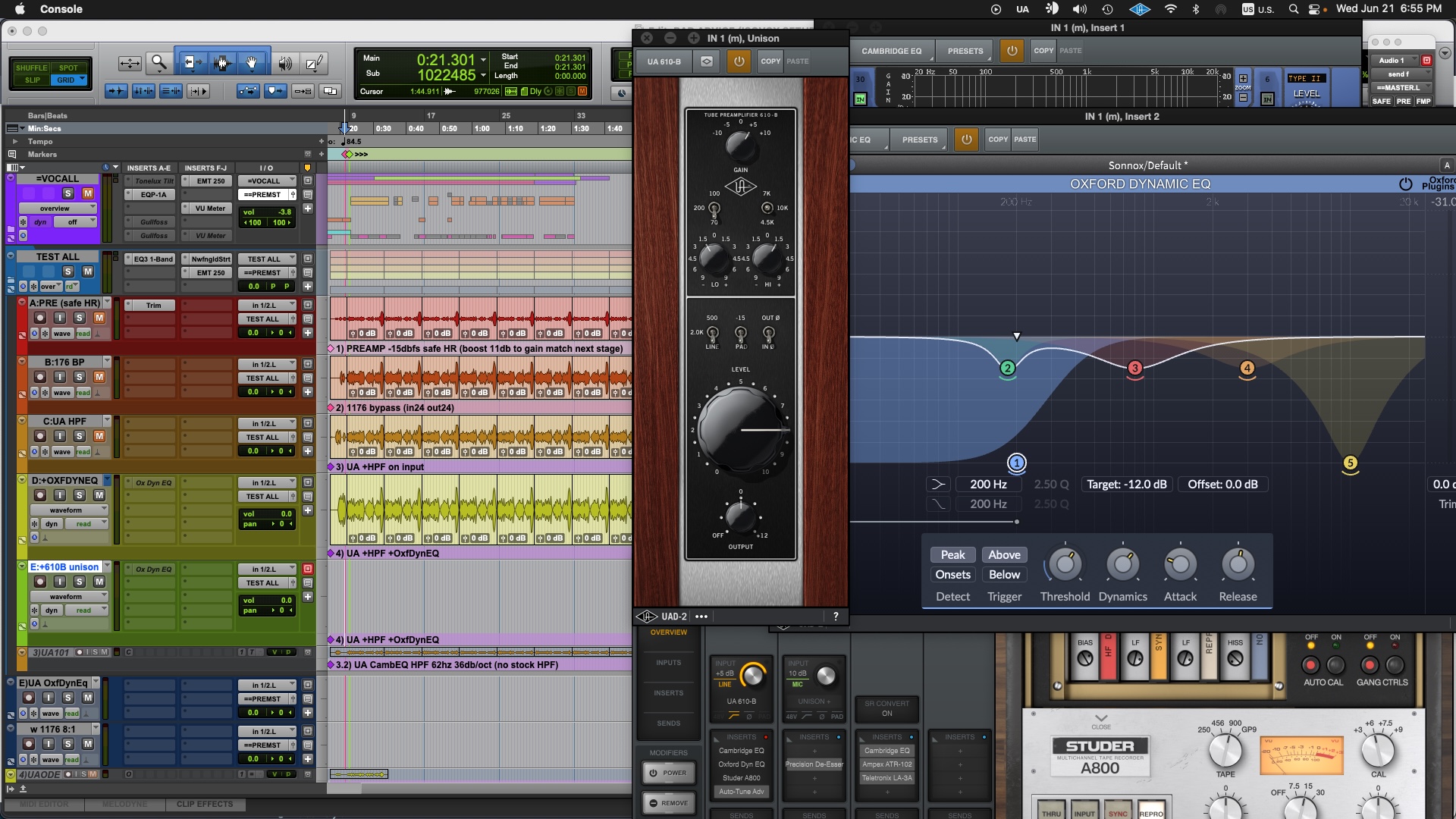Click the Markers comment icon in the ruler

coord(12,154)
